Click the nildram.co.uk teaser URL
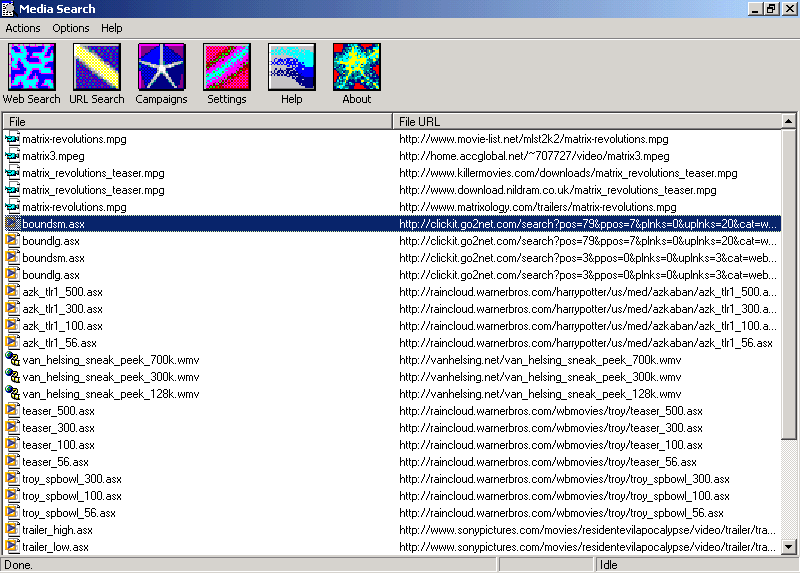The image size is (800, 574). [x=558, y=190]
